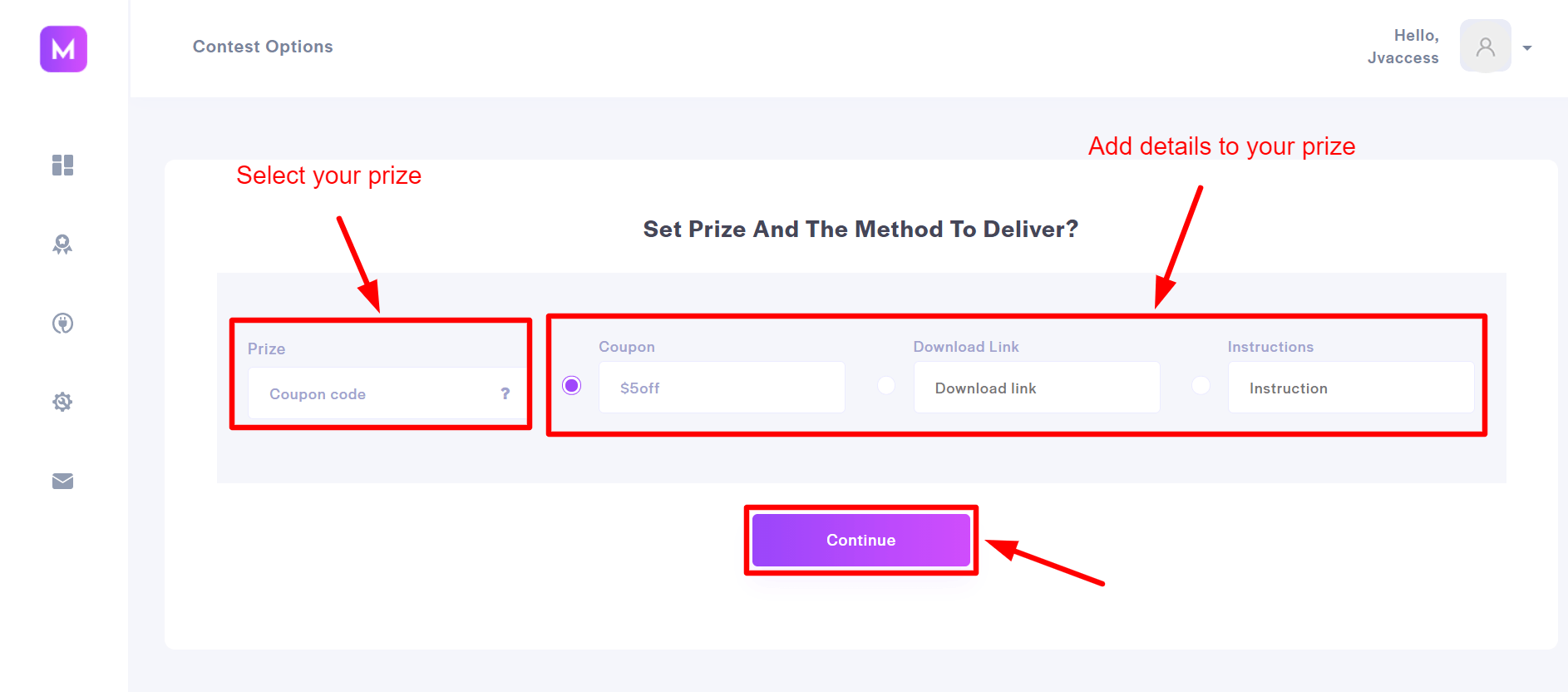Select the Download Link radio button
Image resolution: width=1568 pixels, height=692 pixels.
pyautogui.click(x=886, y=386)
